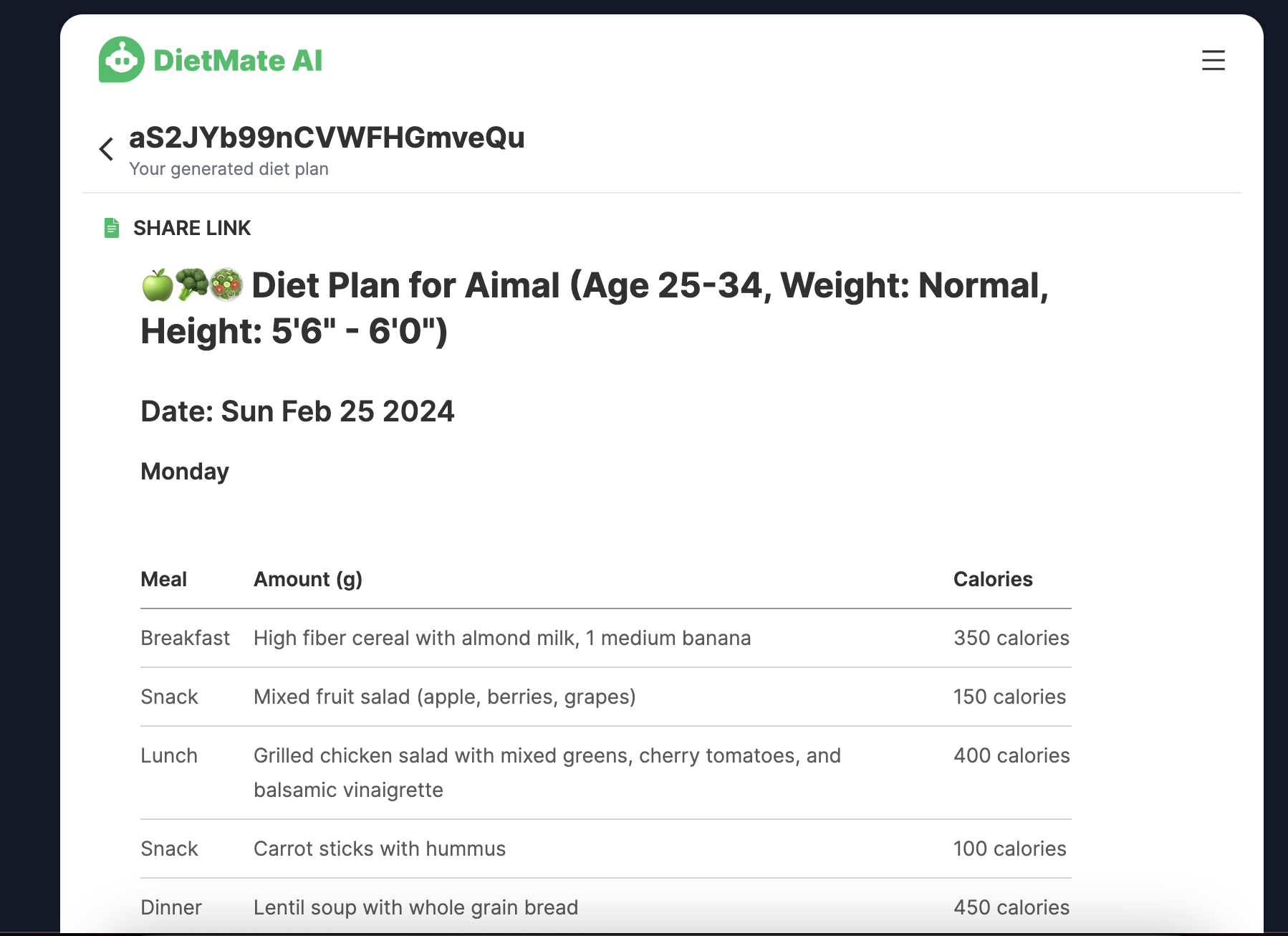Click the salad bowl emoji in heading
Viewport: 1288px width, 936px height.
226,285
